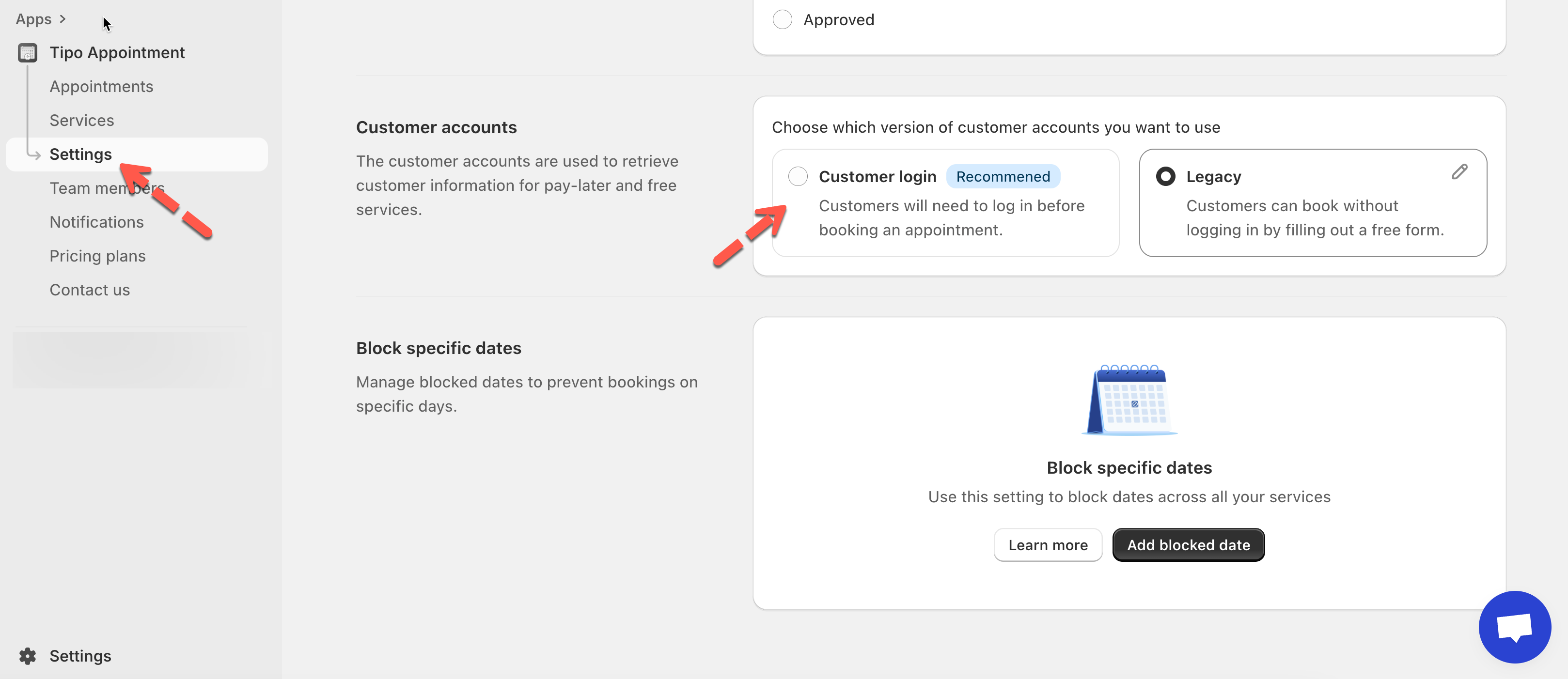Viewport: 1568px width, 679px height.
Task: Click the pencil edit icon on Legacy
Action: pyautogui.click(x=1459, y=172)
